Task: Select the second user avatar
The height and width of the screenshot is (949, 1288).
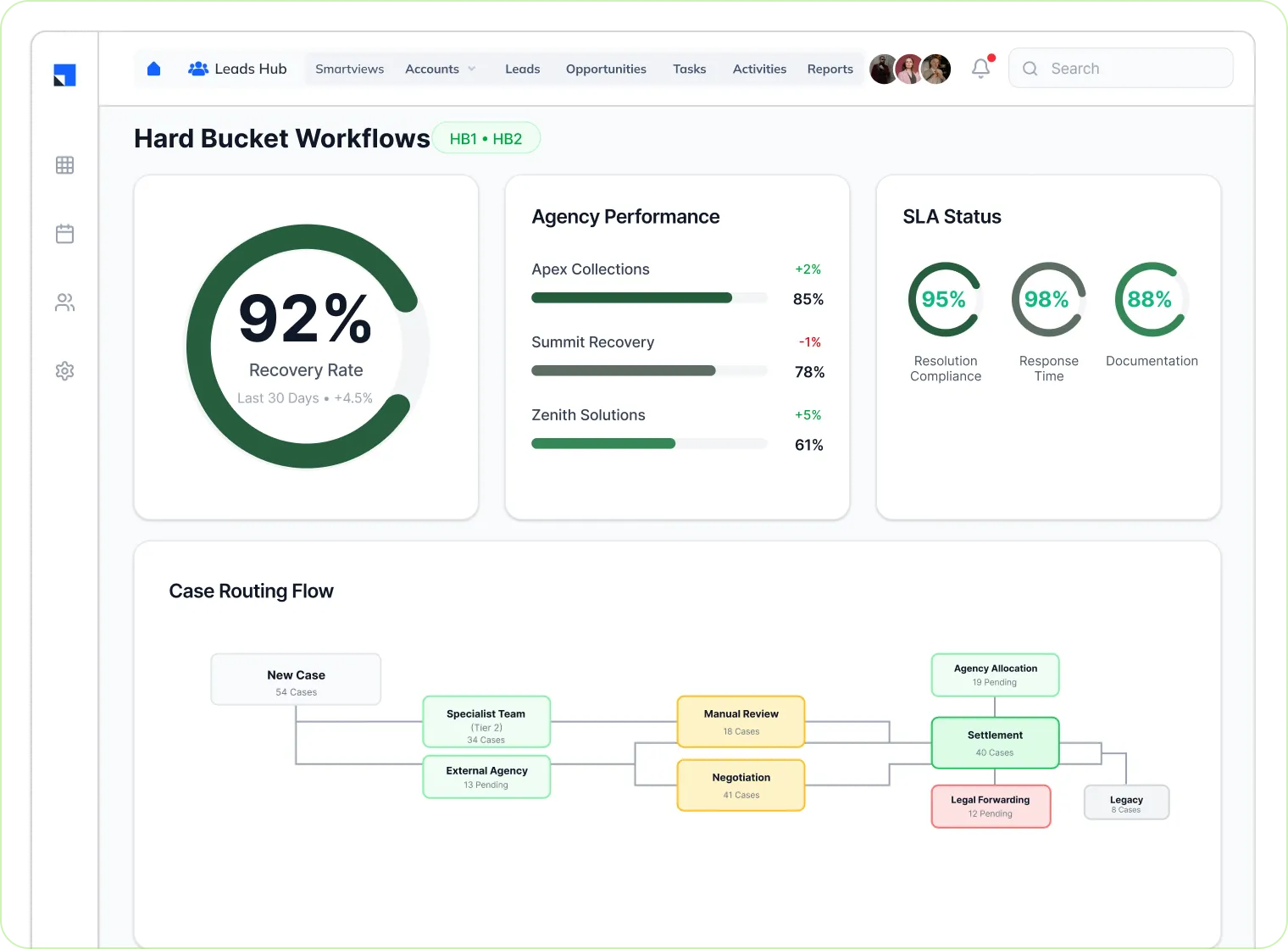Action: pos(909,69)
